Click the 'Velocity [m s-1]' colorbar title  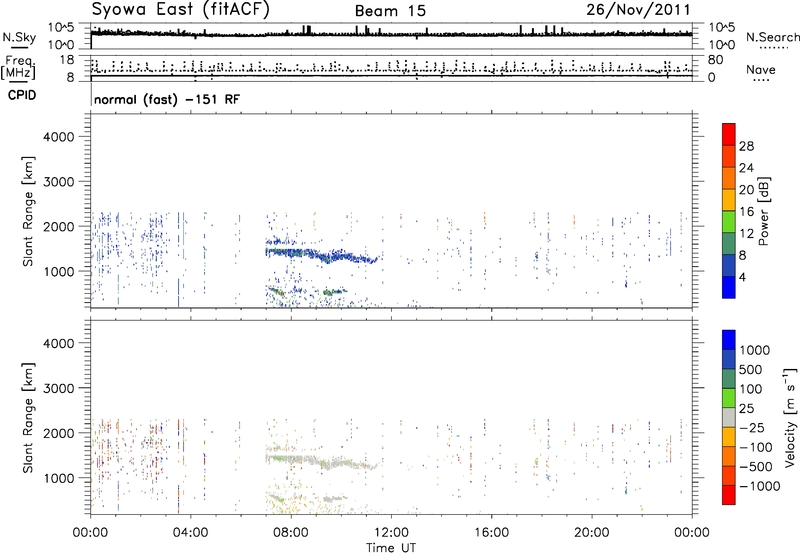pos(790,417)
